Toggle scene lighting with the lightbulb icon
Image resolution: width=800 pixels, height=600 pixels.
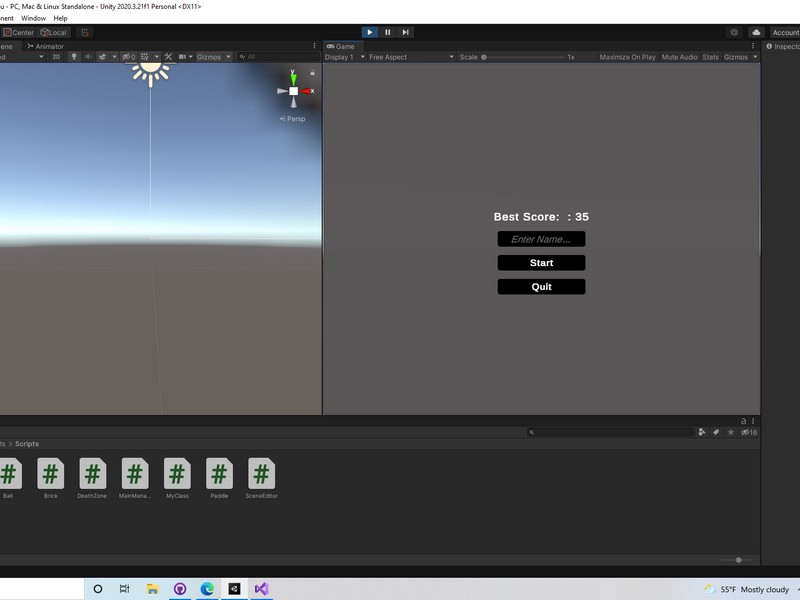pyautogui.click(x=74, y=57)
